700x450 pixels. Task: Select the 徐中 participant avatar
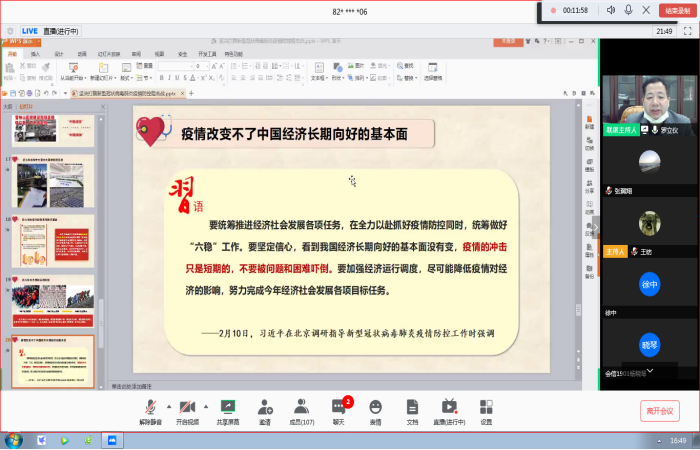coord(650,284)
